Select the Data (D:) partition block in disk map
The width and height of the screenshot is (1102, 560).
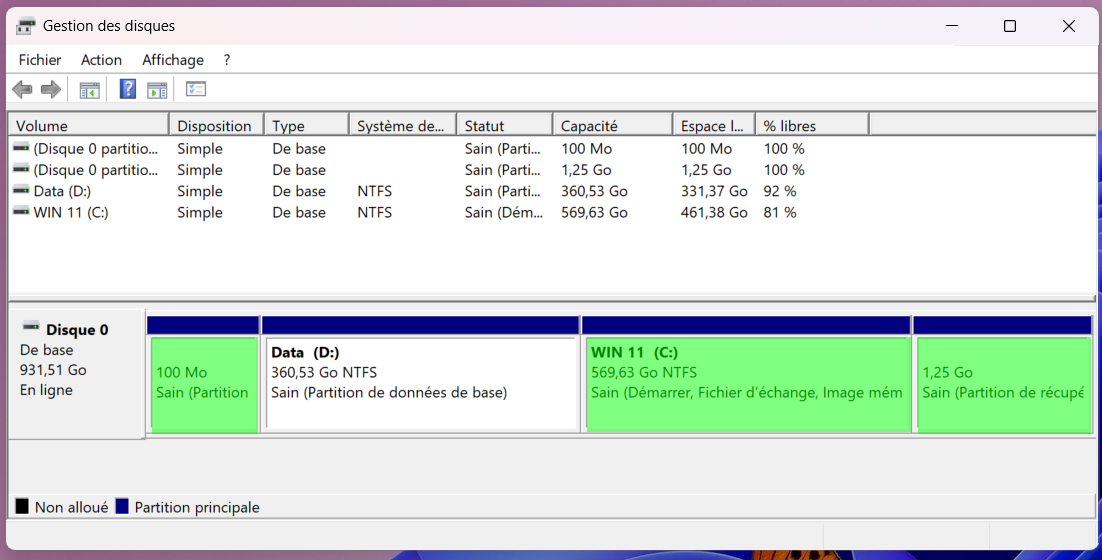[x=420, y=384]
